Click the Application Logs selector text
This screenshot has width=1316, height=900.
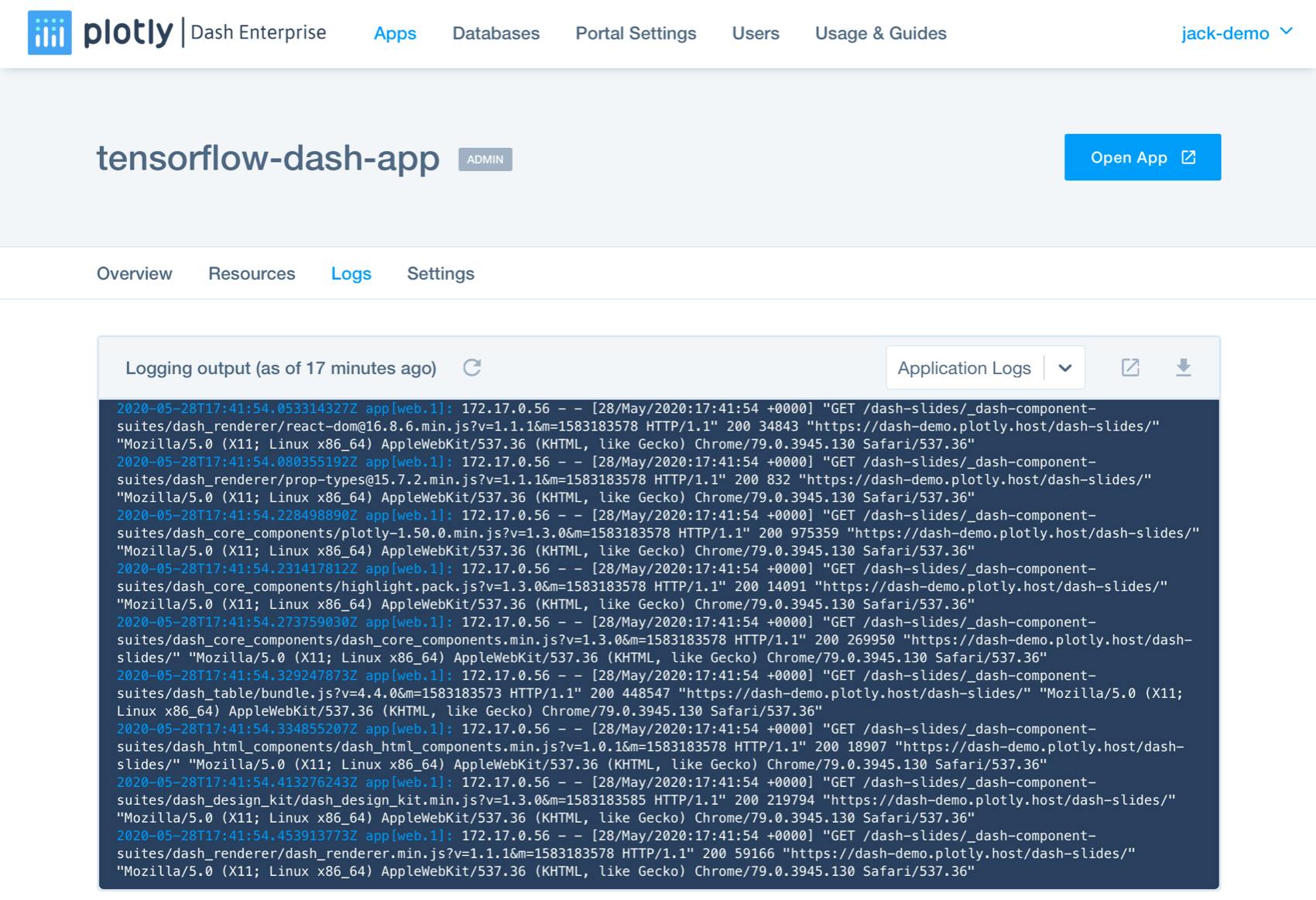[965, 368]
